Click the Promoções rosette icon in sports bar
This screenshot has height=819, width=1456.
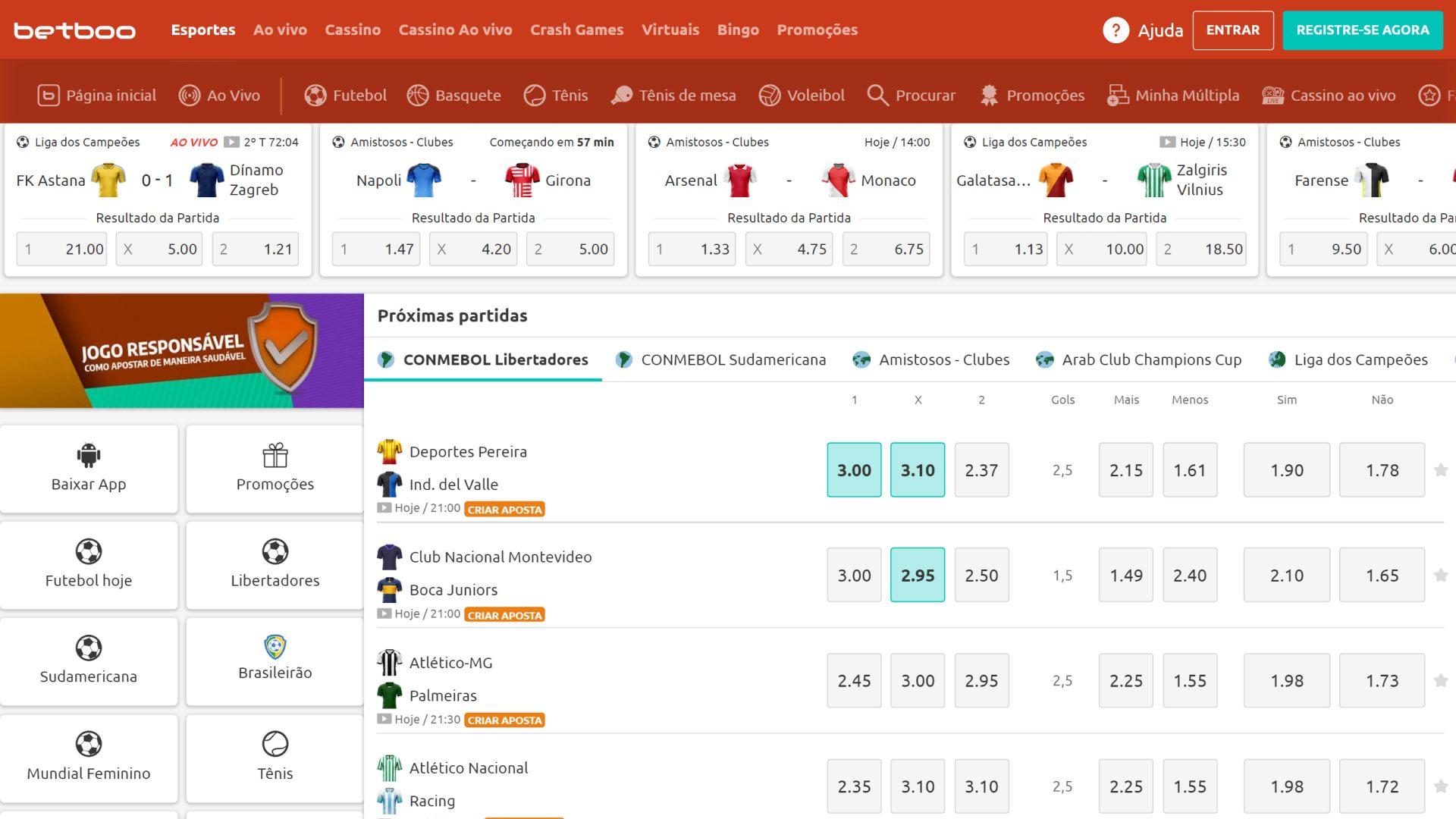pos(989,96)
